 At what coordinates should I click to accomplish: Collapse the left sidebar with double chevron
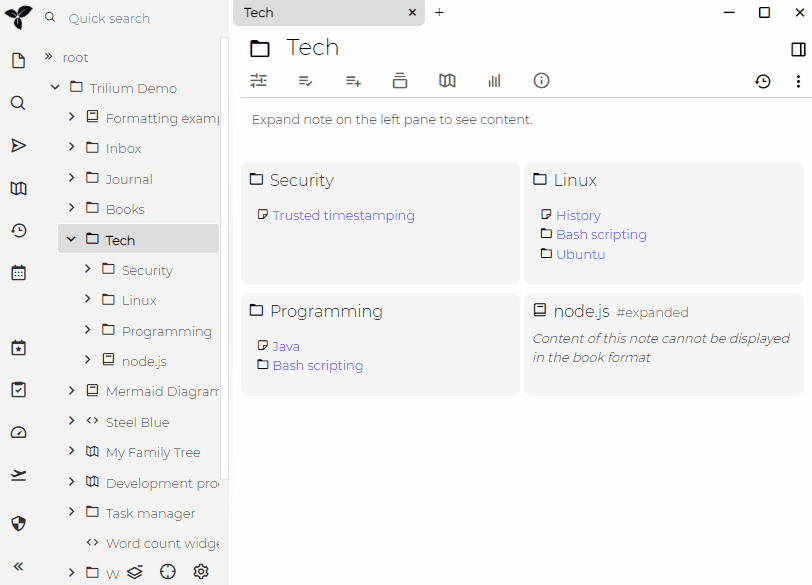click(18, 566)
